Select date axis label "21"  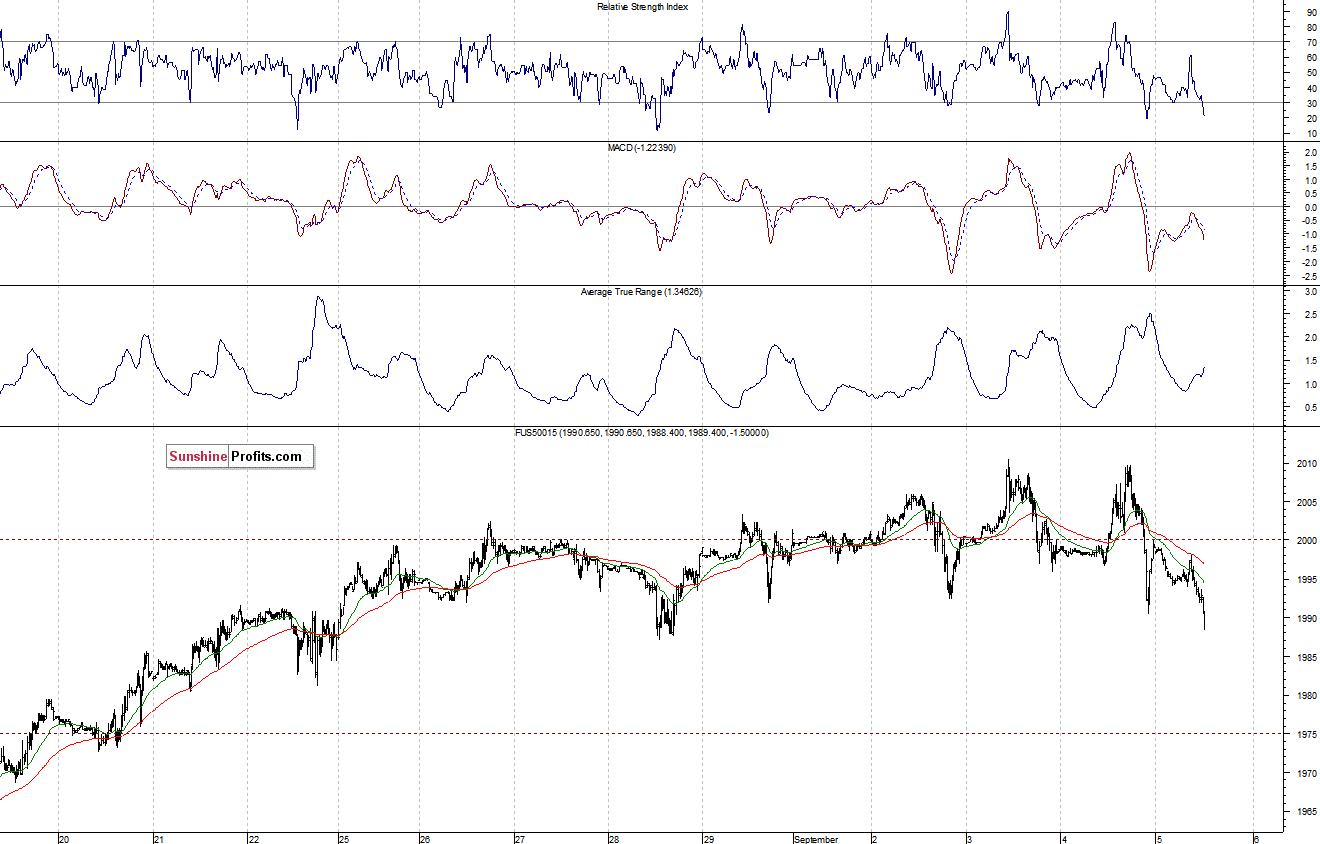pos(158,839)
